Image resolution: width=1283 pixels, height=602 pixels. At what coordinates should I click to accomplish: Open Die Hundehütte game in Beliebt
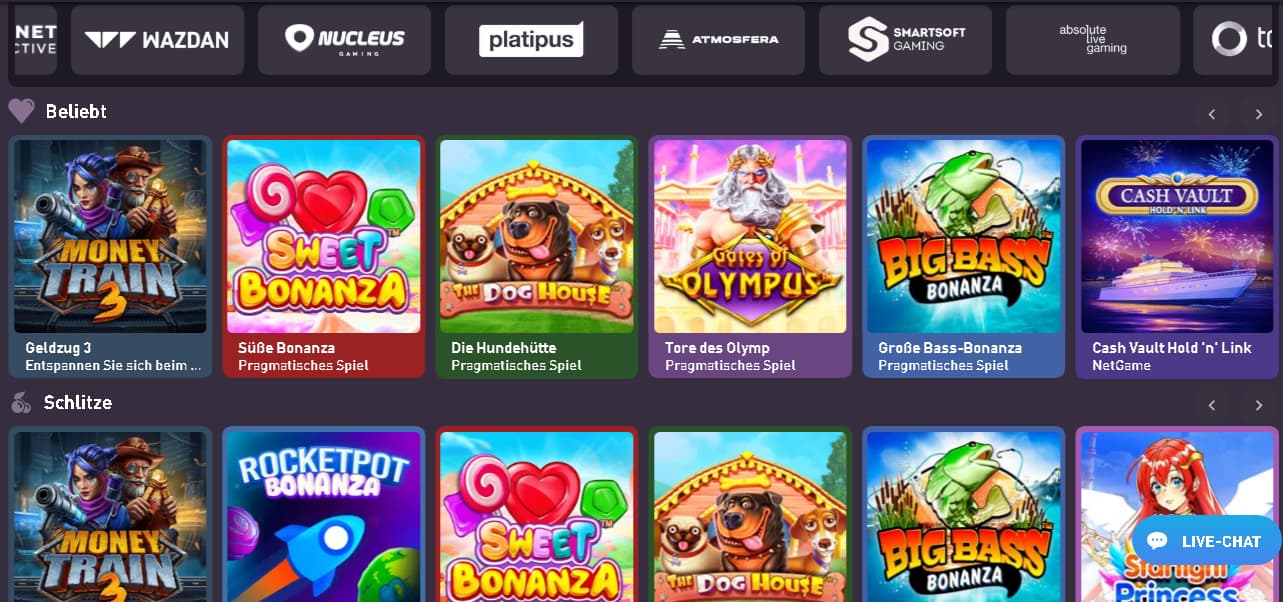click(537, 257)
